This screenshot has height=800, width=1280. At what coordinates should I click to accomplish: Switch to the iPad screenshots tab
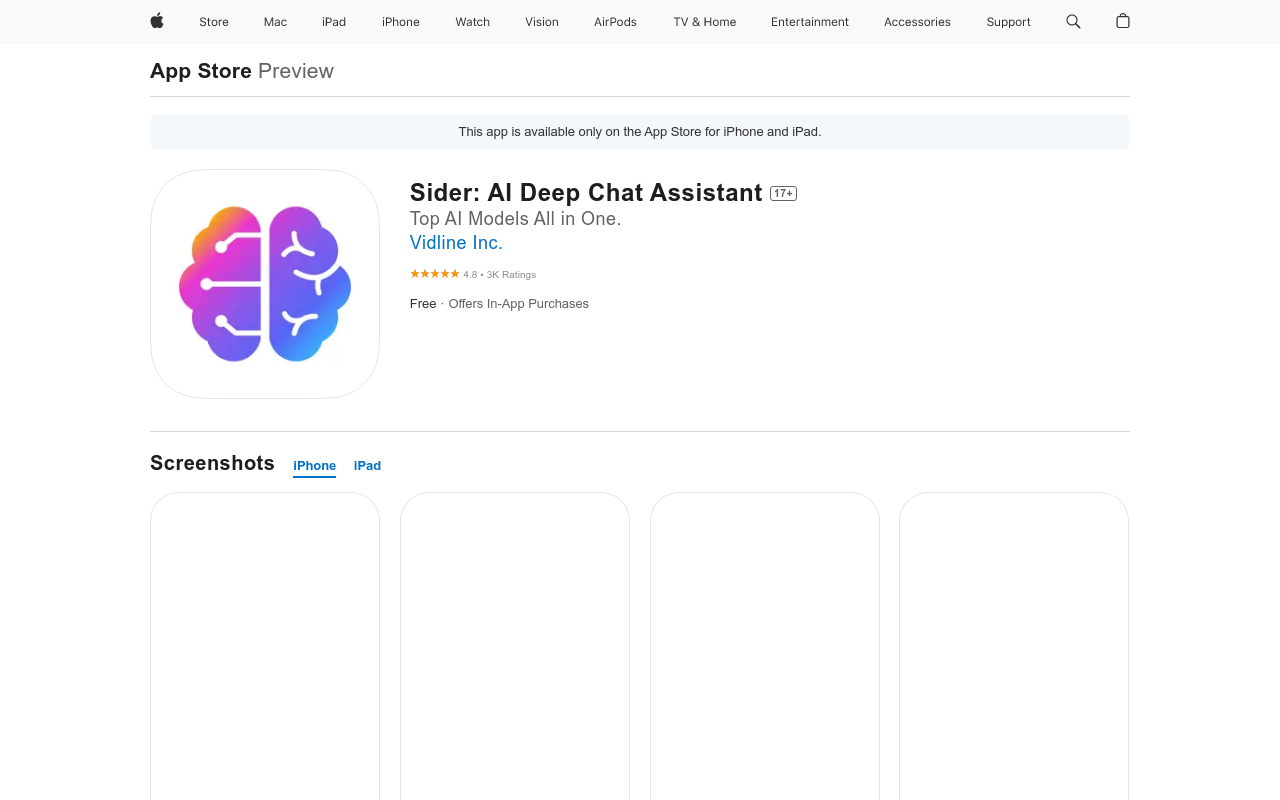(367, 466)
